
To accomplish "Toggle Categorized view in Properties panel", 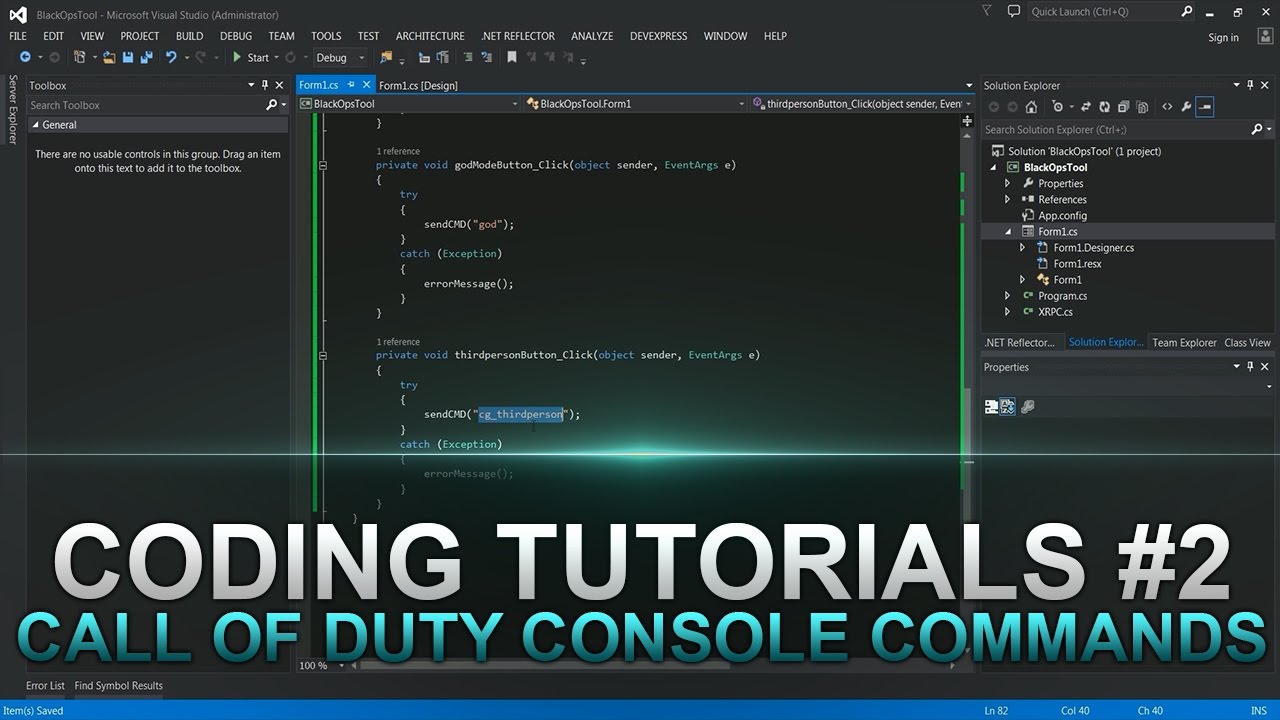I will tap(992, 406).
